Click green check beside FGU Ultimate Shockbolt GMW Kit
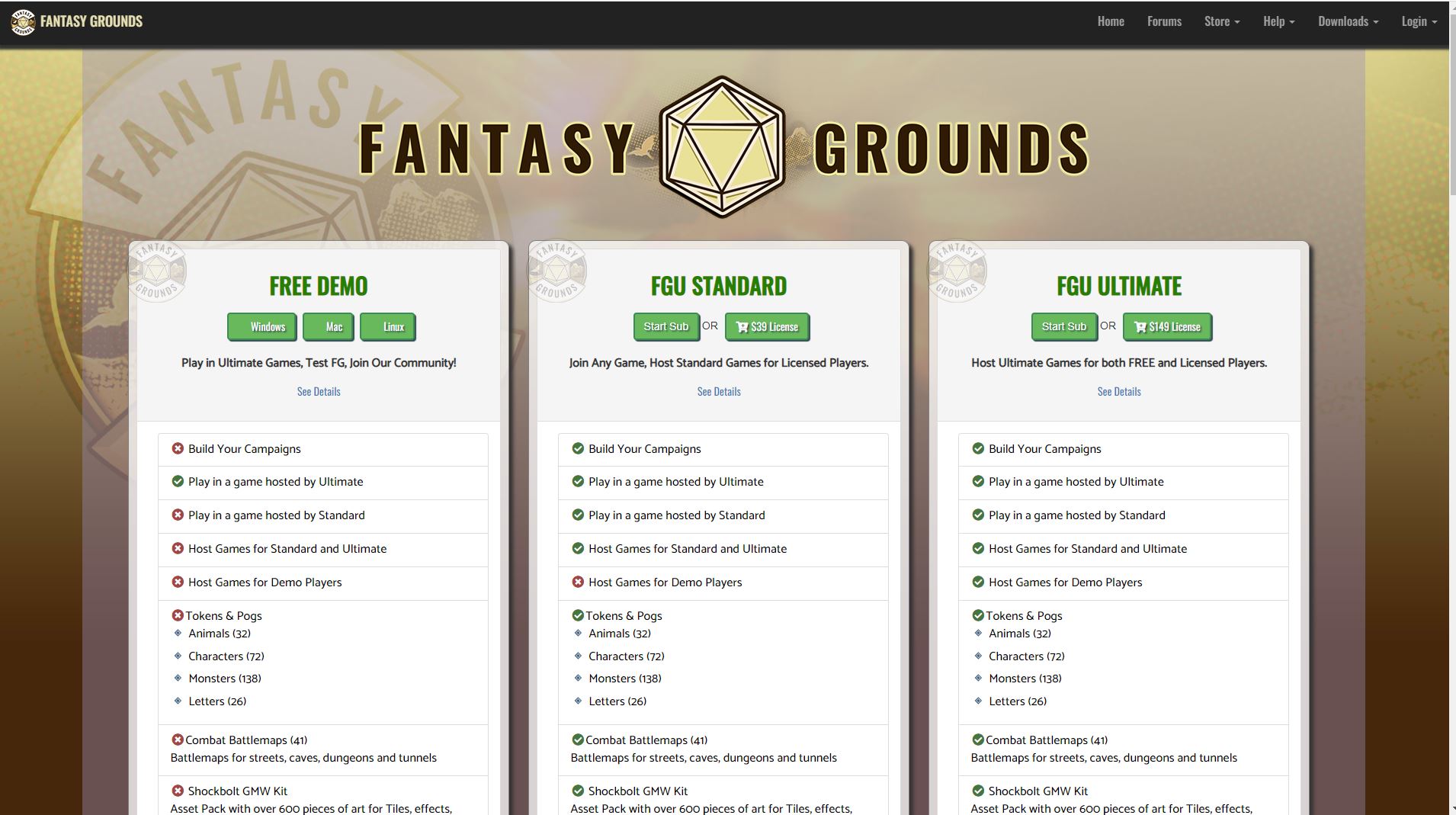 coord(978,791)
